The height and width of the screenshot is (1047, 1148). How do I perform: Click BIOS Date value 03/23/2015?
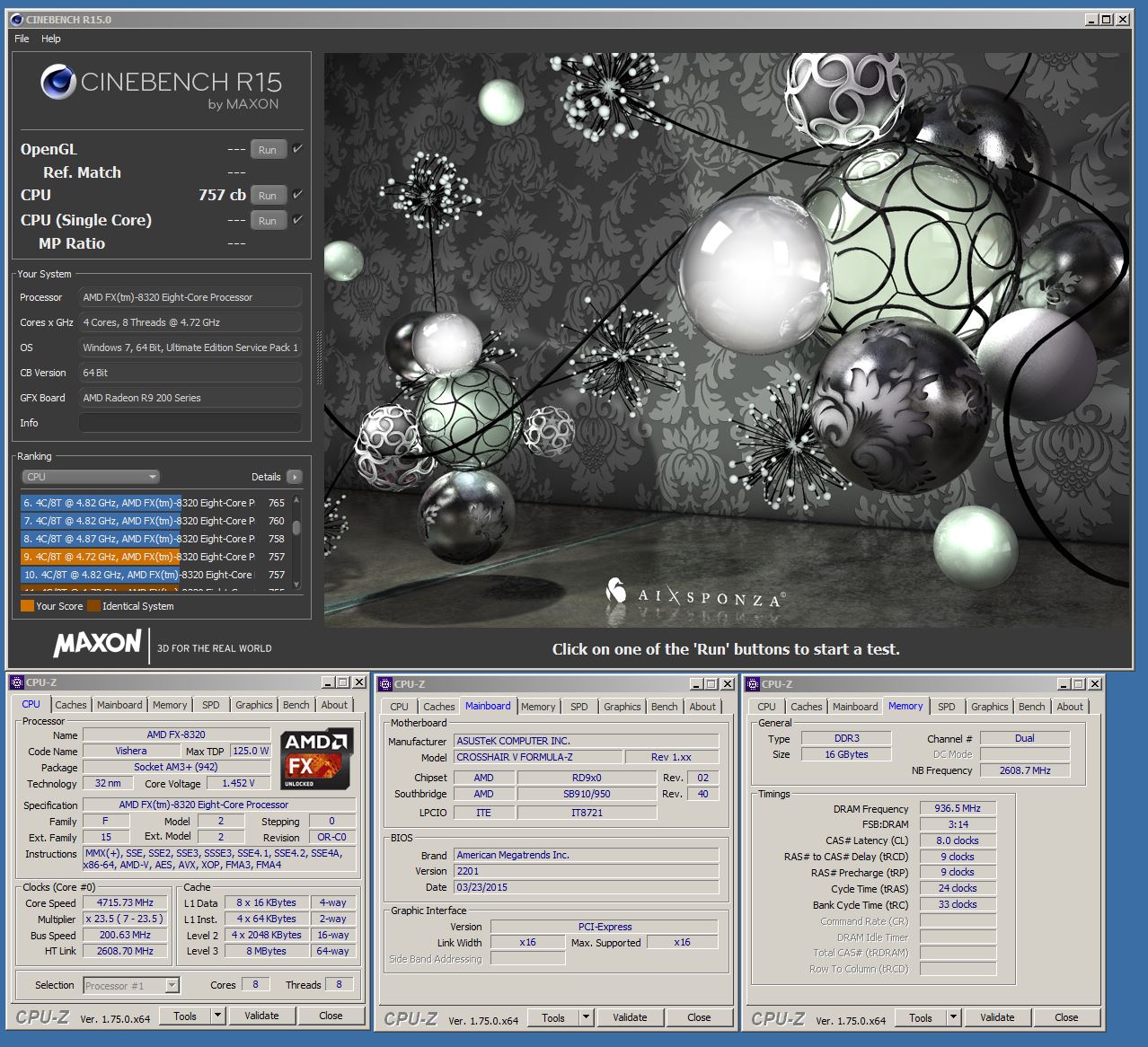coord(586,887)
